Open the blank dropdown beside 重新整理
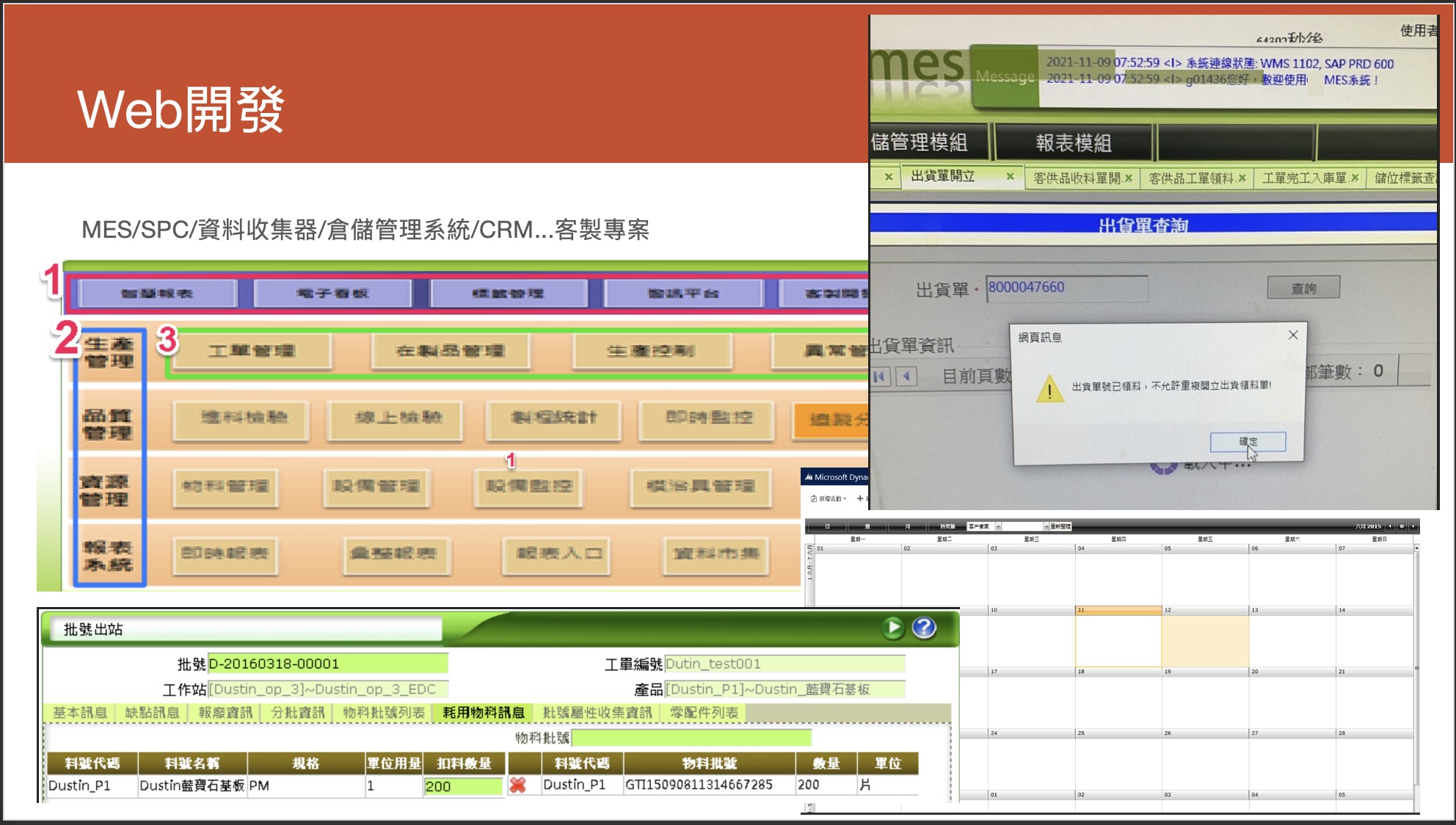Viewport: 1456px width, 825px height. [1045, 526]
